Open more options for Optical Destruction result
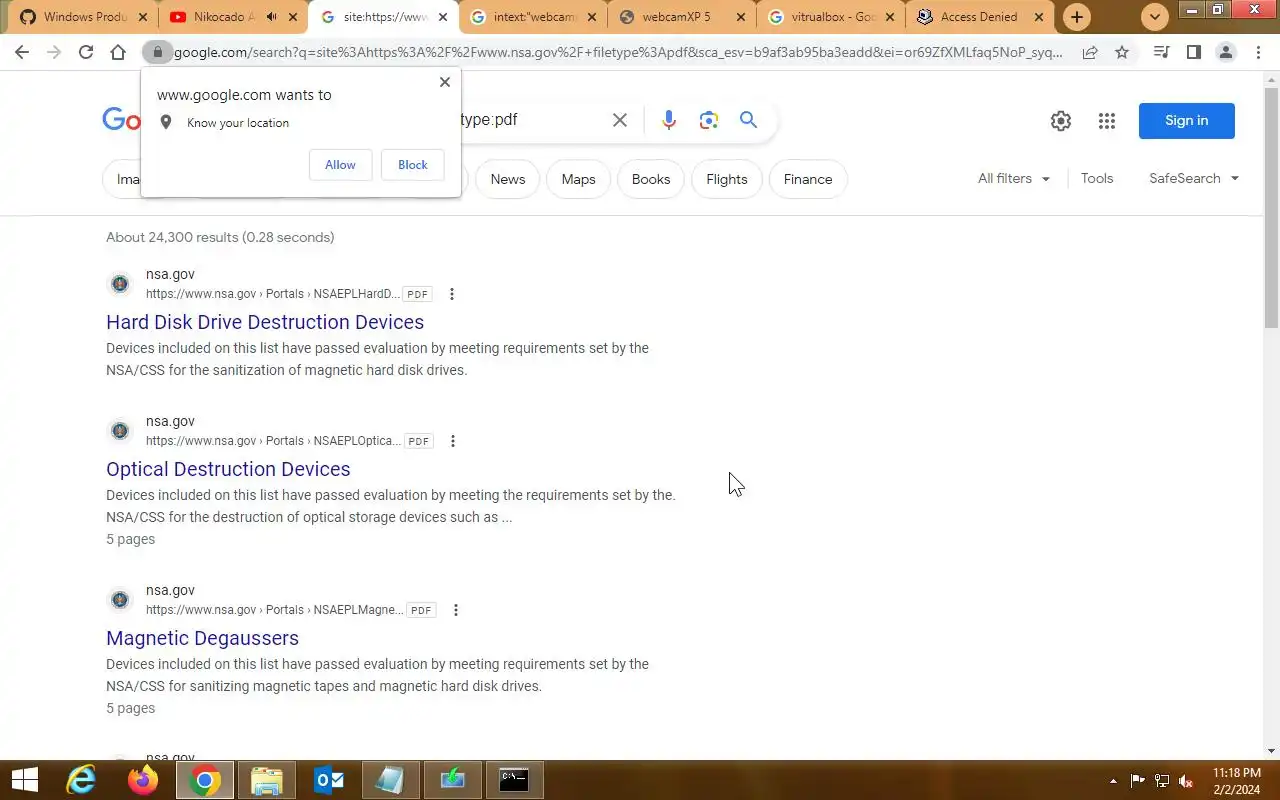 point(453,441)
